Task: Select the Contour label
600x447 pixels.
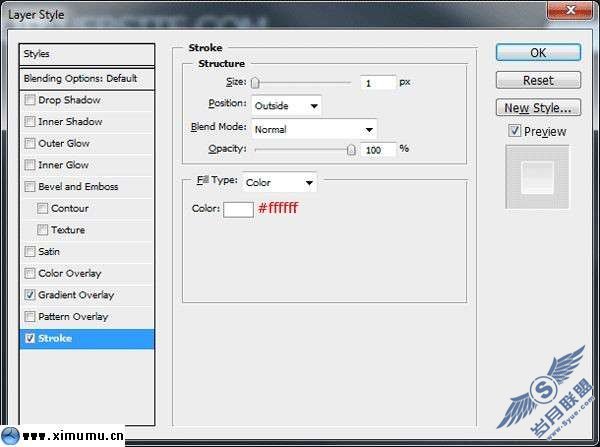Action: pyautogui.click(x=70, y=209)
